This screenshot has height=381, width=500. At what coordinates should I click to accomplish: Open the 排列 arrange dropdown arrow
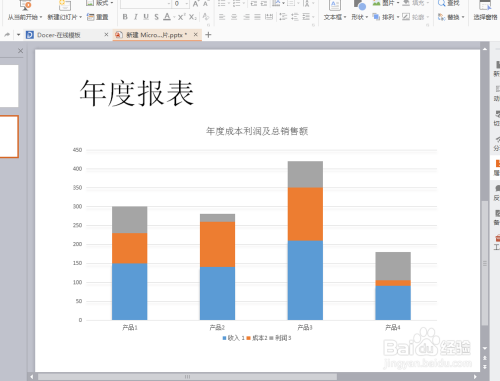click(398, 17)
